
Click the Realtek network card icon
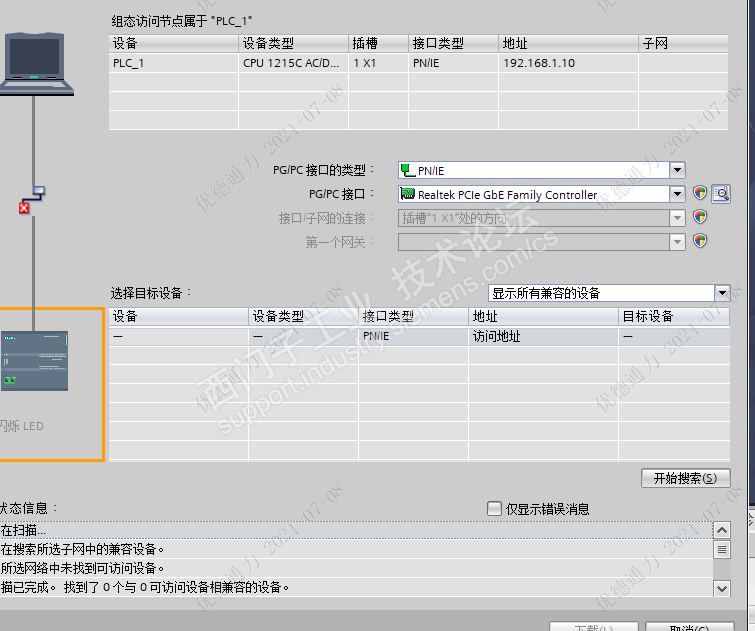click(408, 194)
